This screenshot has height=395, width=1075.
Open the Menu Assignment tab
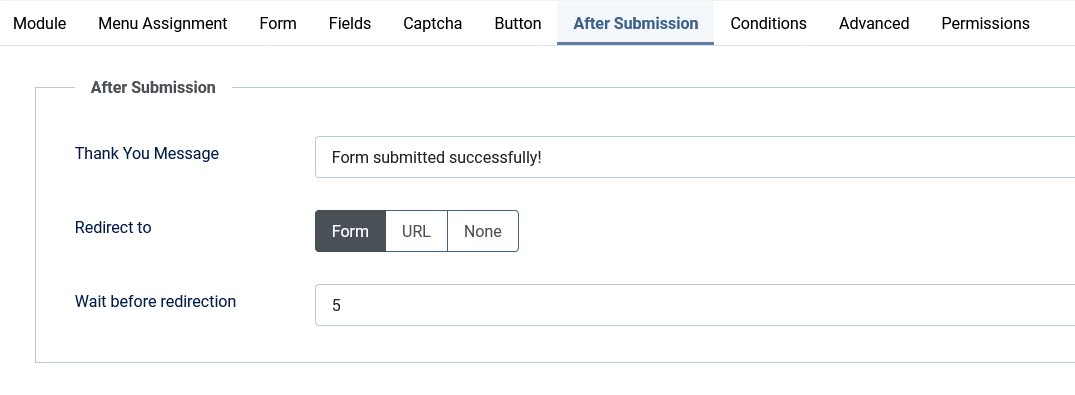[162, 23]
